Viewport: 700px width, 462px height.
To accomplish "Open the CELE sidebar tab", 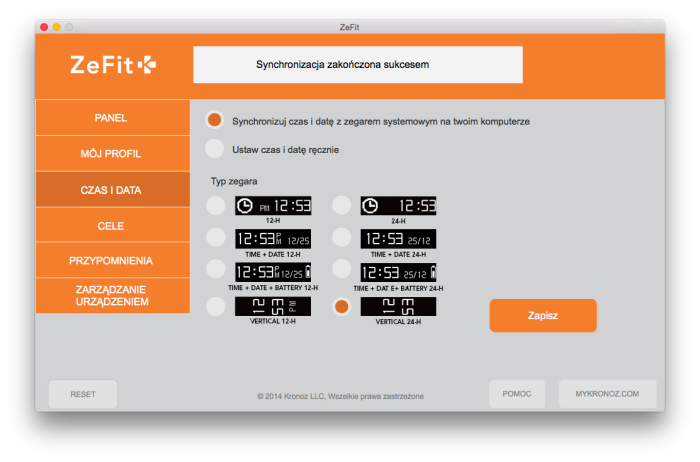I will point(111,226).
